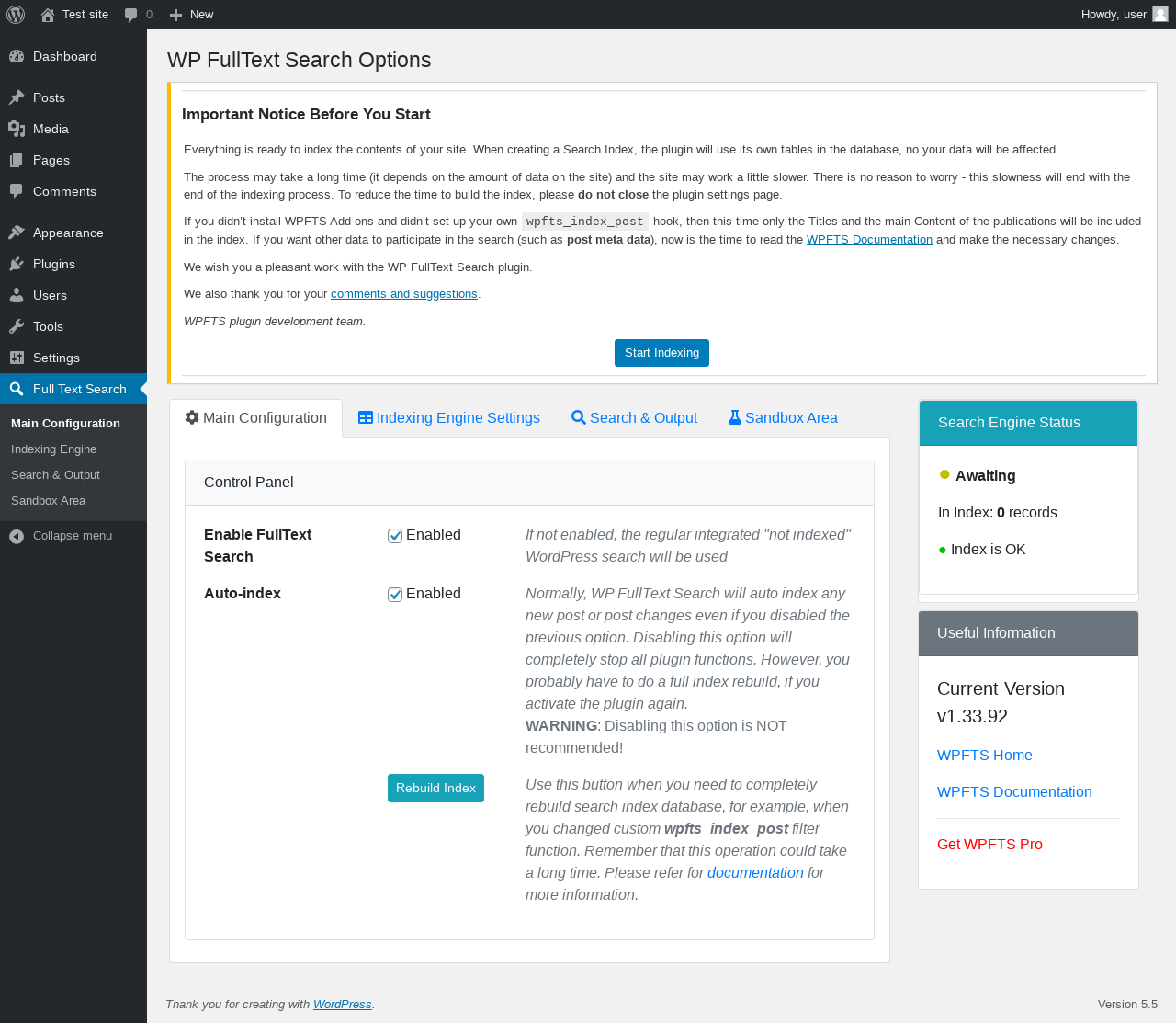
Task: Click the Test site home icon
Action: point(48,15)
